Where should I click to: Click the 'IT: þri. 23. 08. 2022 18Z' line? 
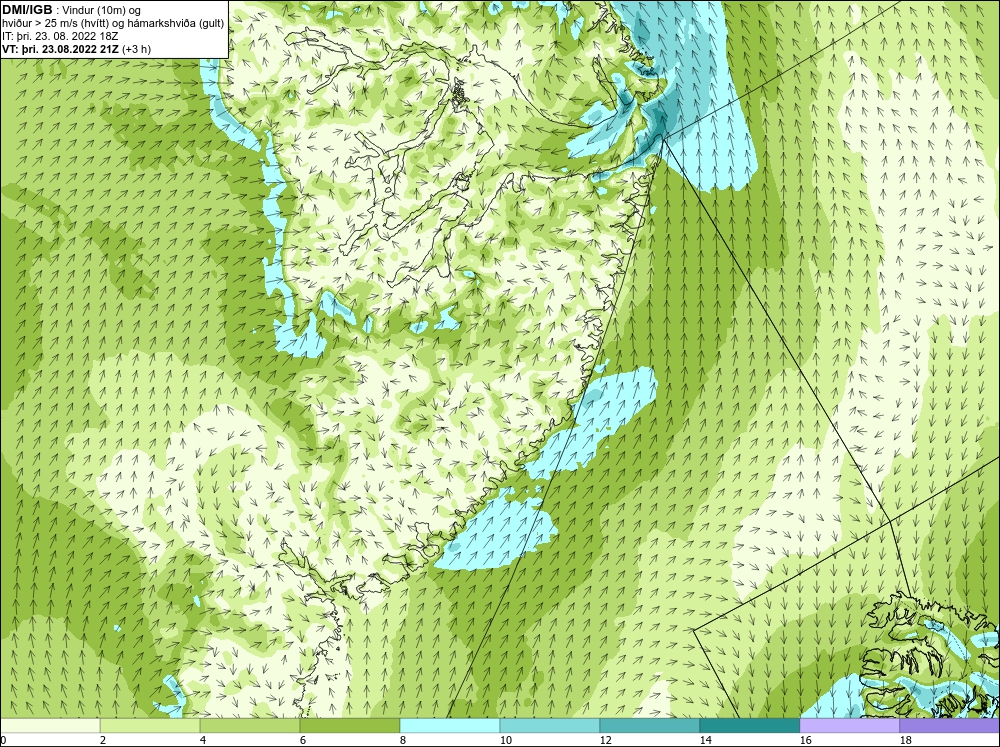pos(60,36)
